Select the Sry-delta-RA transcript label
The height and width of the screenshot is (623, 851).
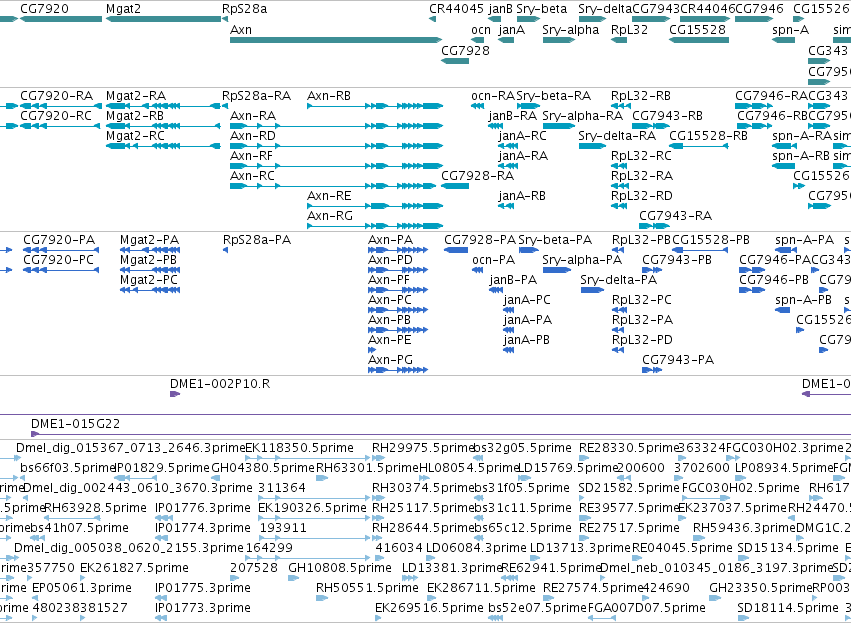click(617, 136)
